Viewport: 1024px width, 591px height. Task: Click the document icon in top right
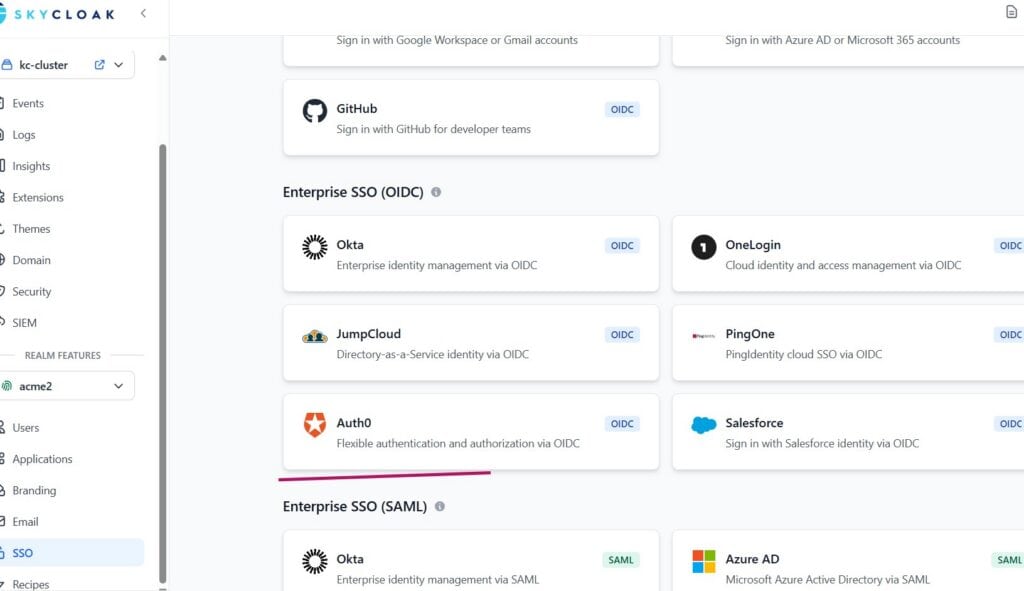pyautogui.click(x=1011, y=12)
